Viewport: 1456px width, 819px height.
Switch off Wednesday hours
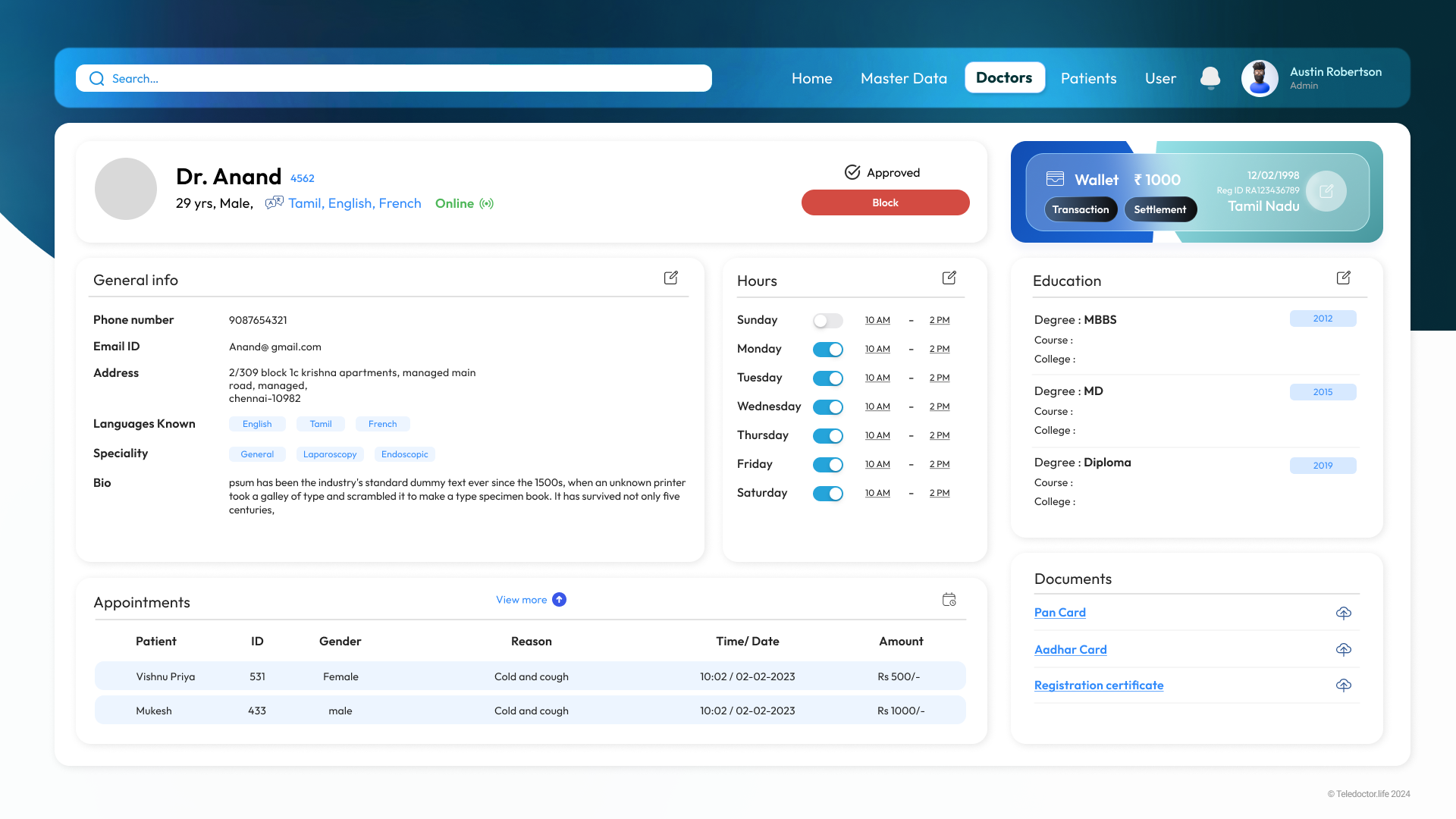click(x=827, y=407)
